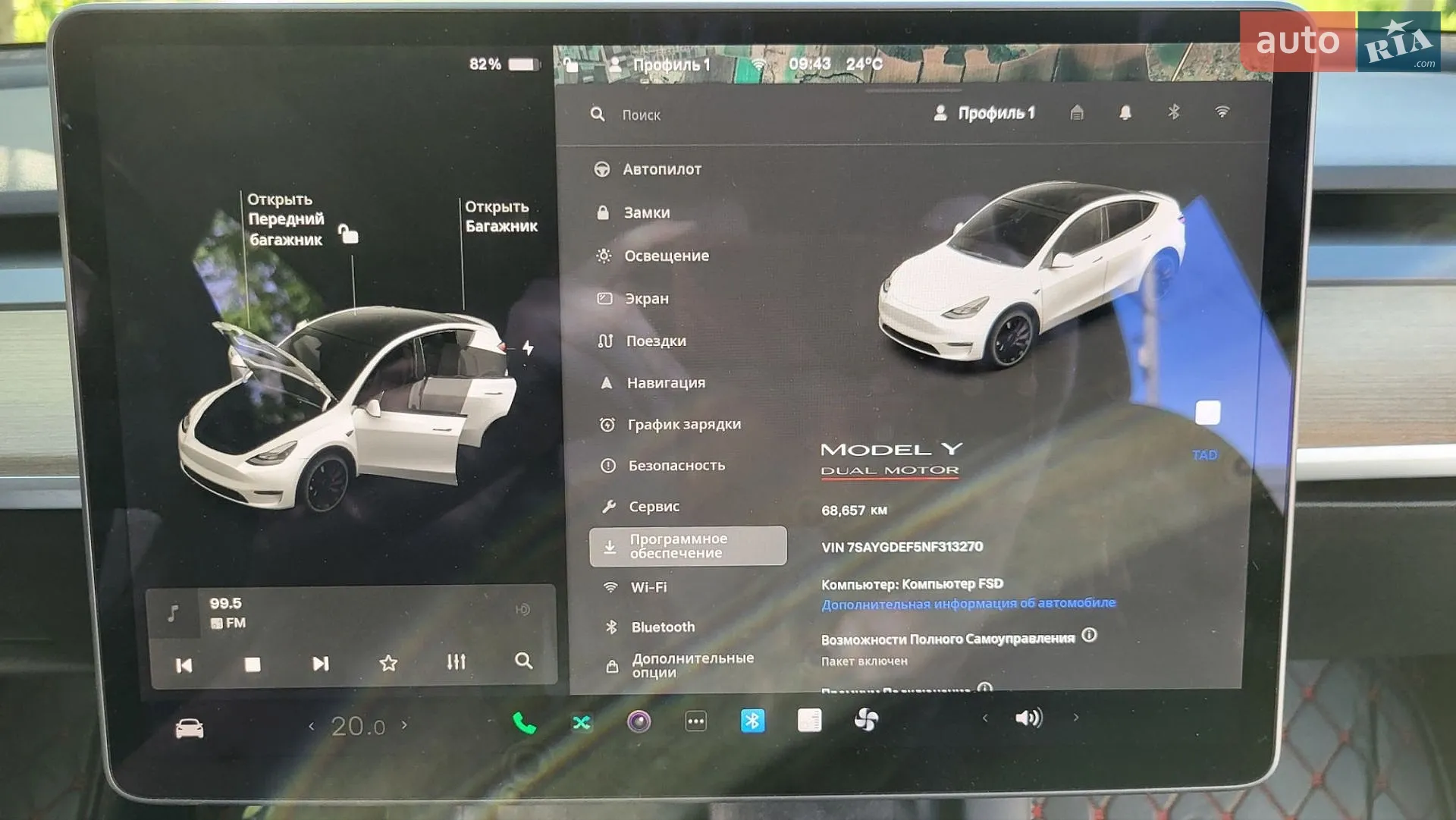Open rear trunk (Открыть Багажник)
This screenshot has height=820, width=1456.
(x=500, y=216)
